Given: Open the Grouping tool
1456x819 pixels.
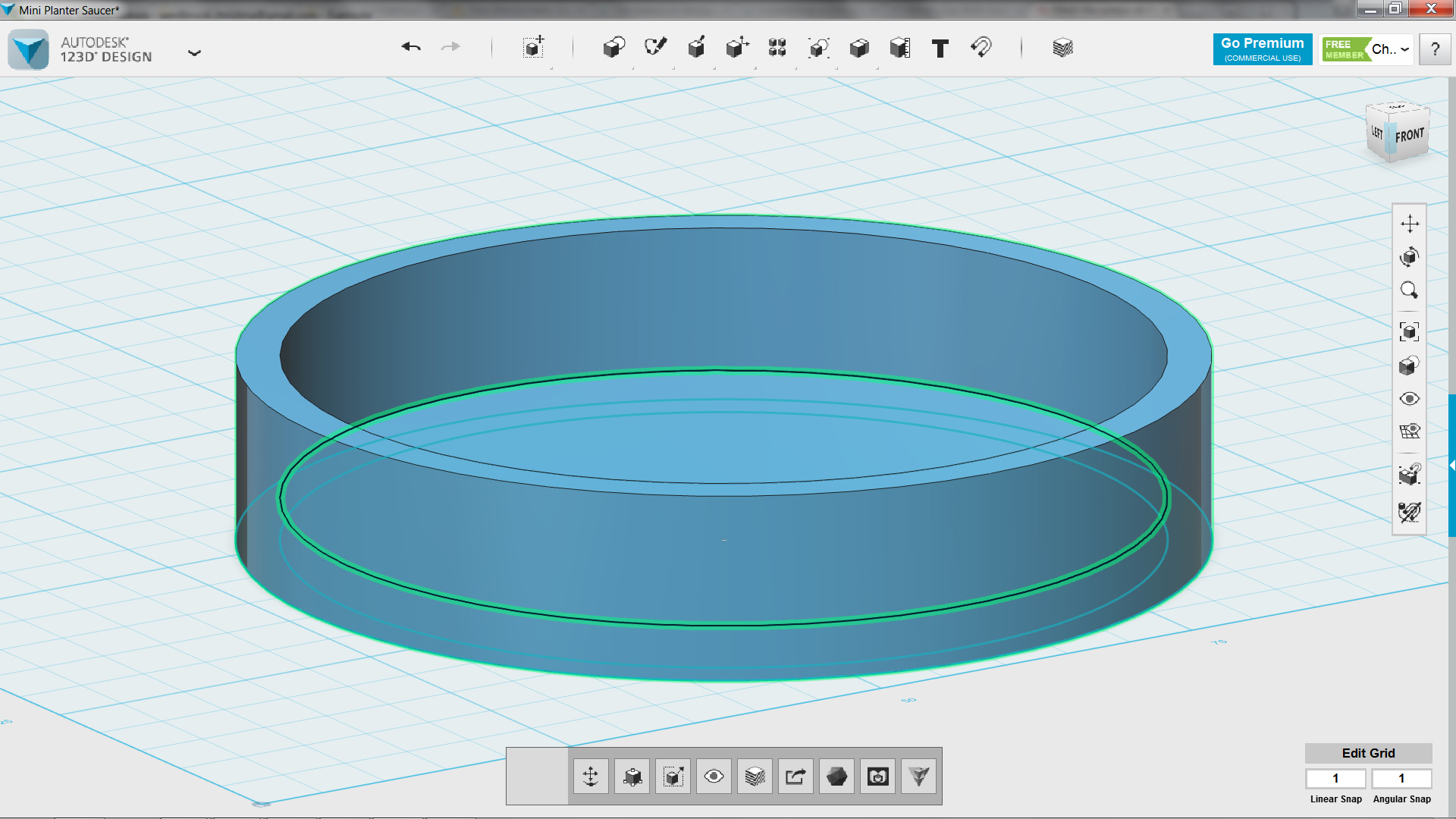Looking at the screenshot, I should [818, 48].
